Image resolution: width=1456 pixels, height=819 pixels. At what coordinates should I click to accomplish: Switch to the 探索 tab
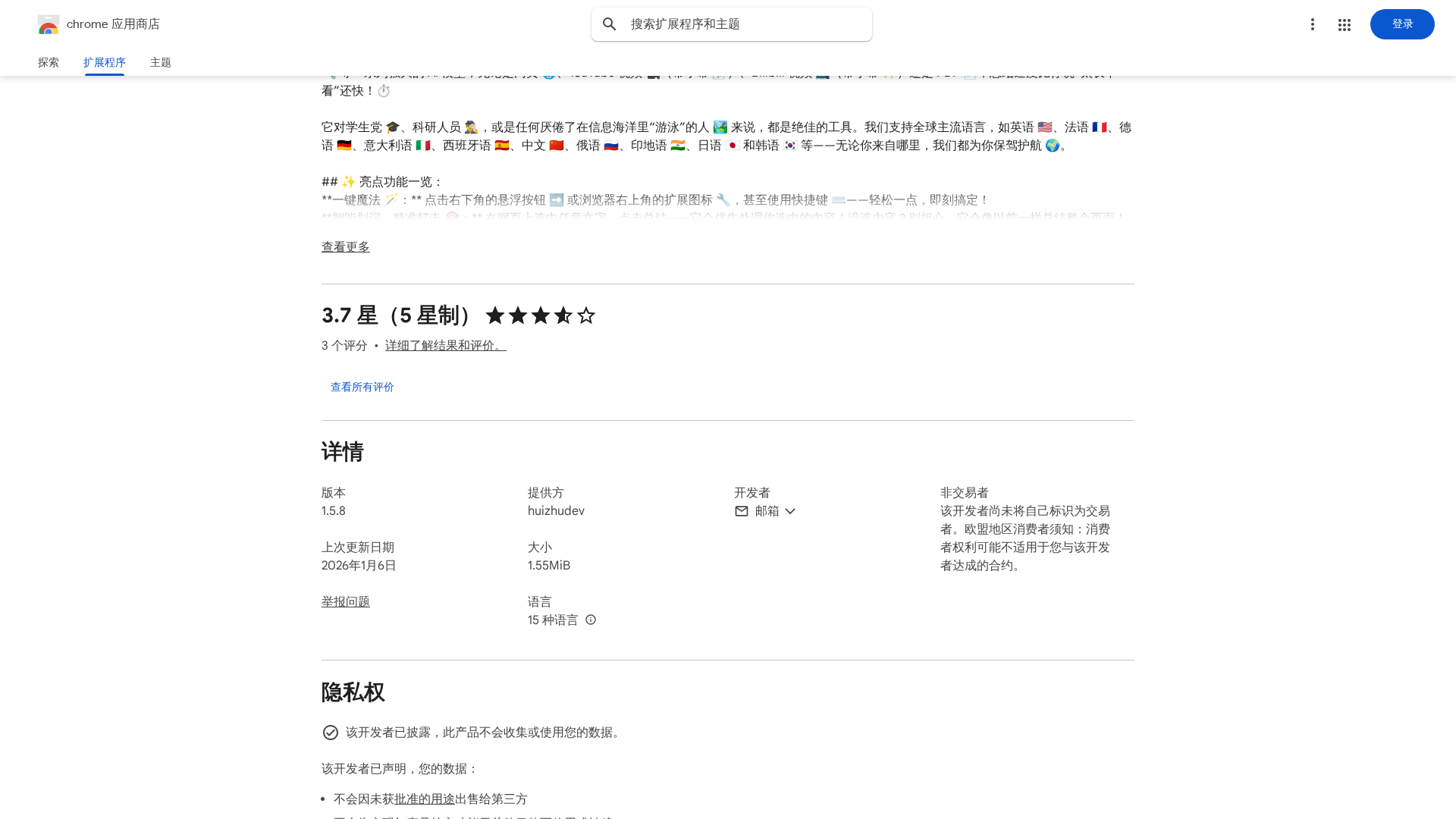coord(49,62)
